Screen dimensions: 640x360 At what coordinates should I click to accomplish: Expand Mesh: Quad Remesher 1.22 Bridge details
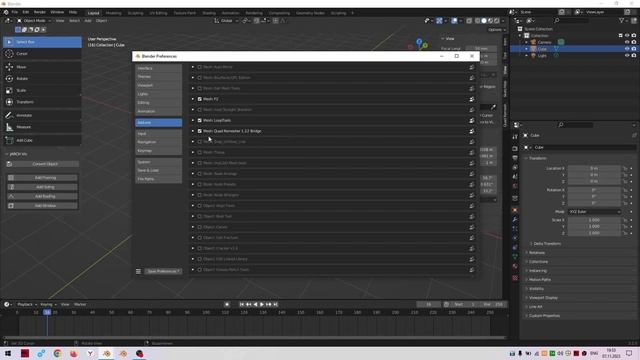193,131
